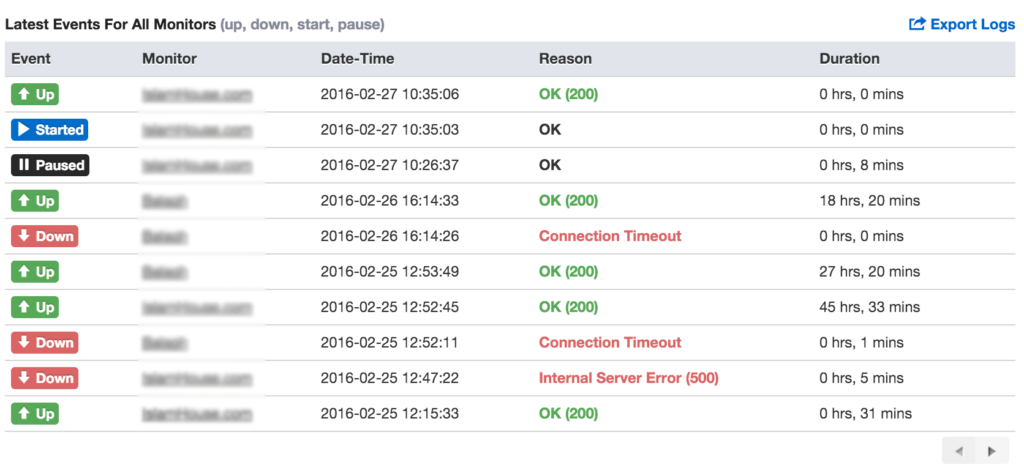The width and height of the screenshot is (1024, 476).
Task: Open the Internal Server Error (500) reason
Action: [x=628, y=378]
